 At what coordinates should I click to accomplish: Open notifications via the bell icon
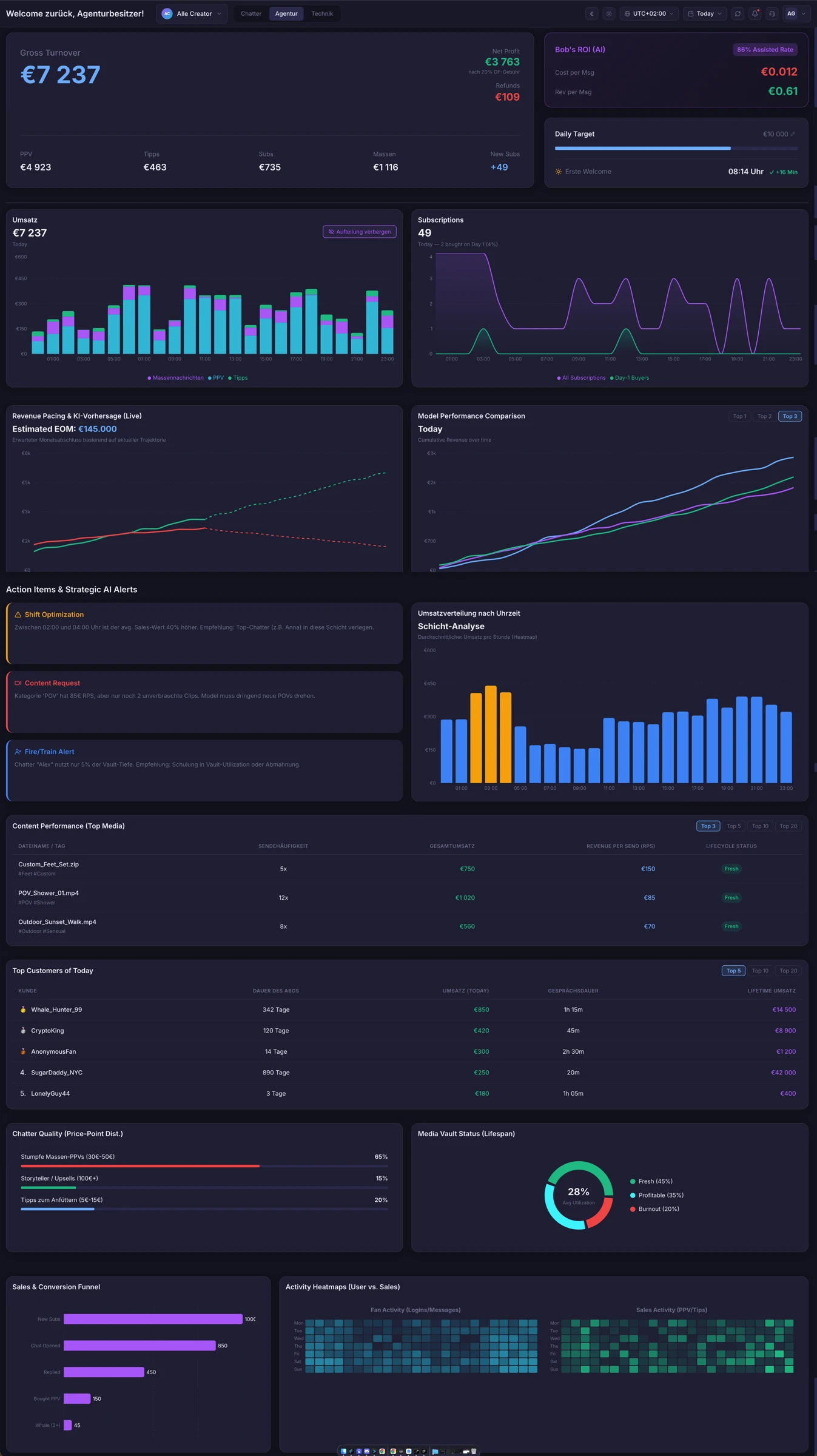(755, 13)
